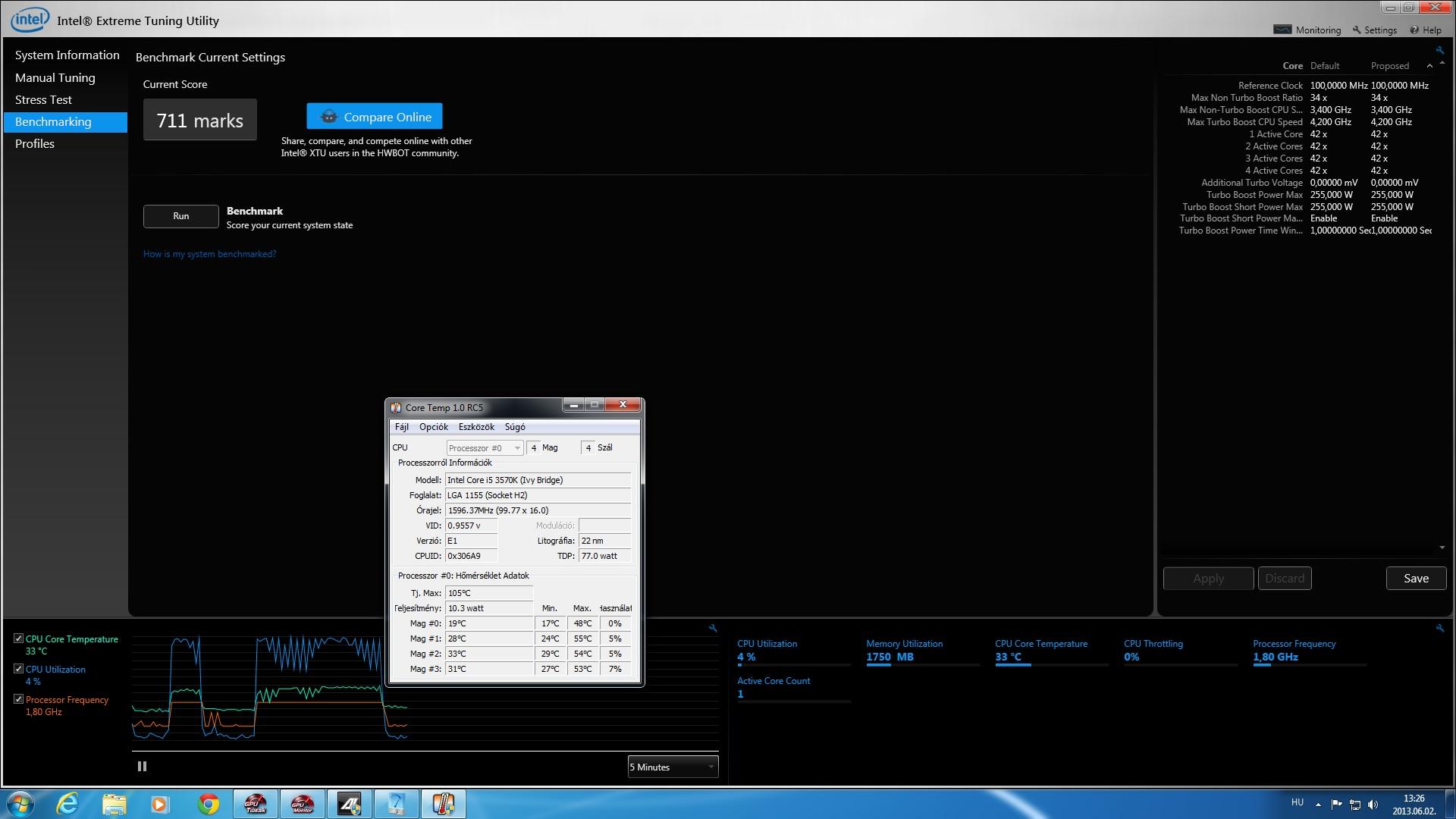The width and height of the screenshot is (1456, 819).
Task: Open Windows Explorer folder in taskbar
Action: pyautogui.click(x=115, y=804)
